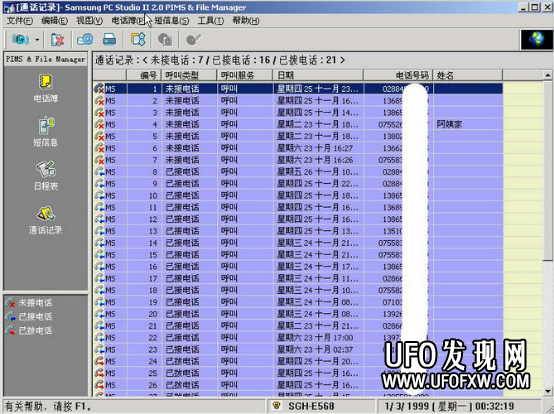The height and width of the screenshot is (414, 554).
Task: Click the transfer arrows toolbar icon
Action: [x=138, y=39]
